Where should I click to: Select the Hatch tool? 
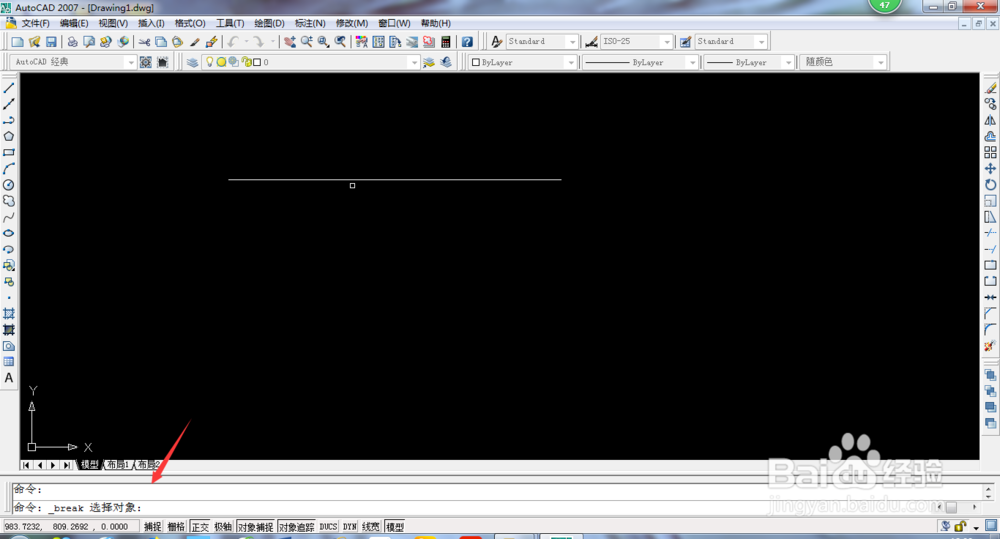tap(9, 314)
